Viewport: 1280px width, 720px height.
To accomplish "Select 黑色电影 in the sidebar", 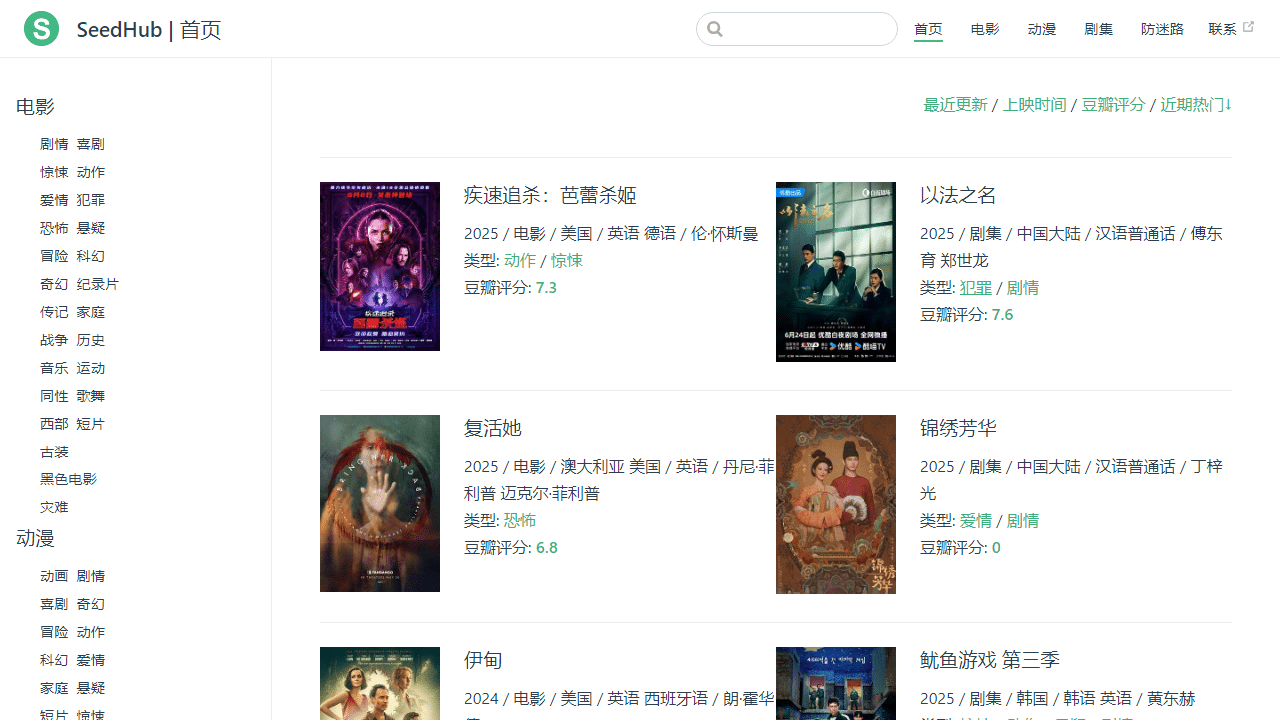I will tap(69, 479).
